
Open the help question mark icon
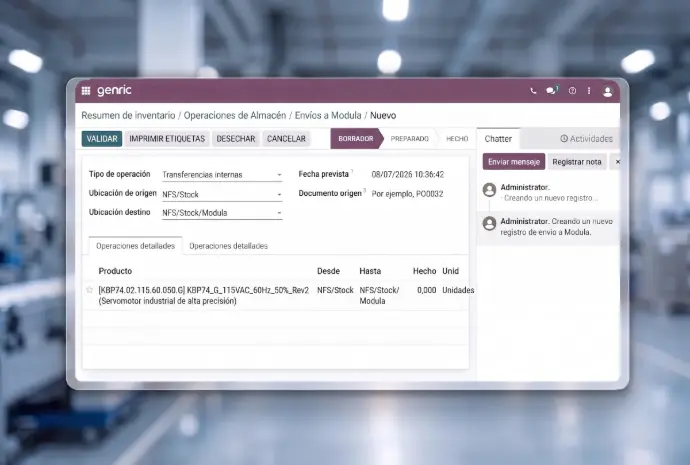572,91
